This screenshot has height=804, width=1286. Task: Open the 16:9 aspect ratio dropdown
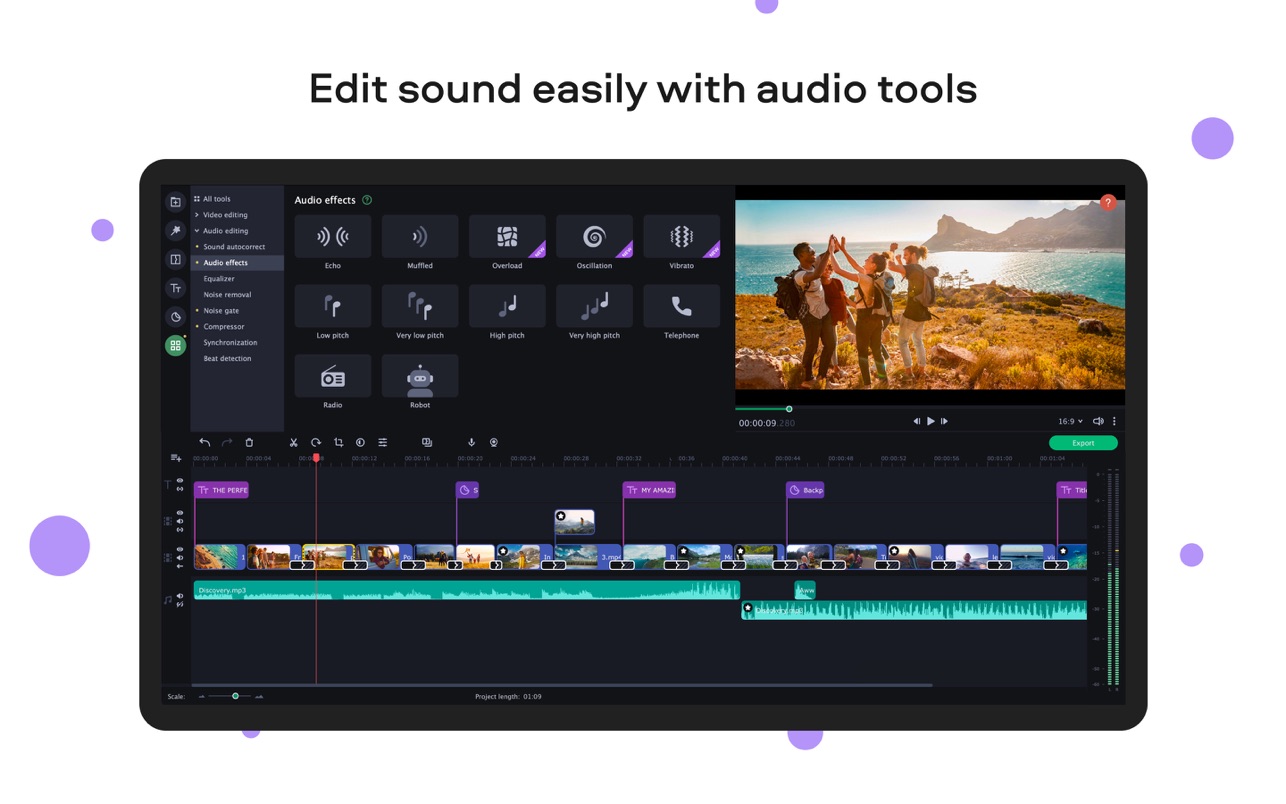point(1070,422)
